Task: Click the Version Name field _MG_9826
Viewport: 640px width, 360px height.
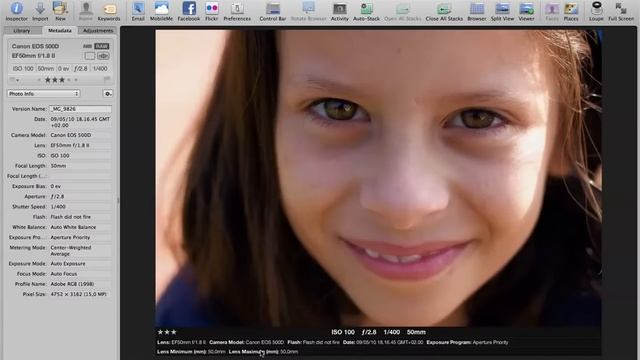Action: click(x=80, y=109)
